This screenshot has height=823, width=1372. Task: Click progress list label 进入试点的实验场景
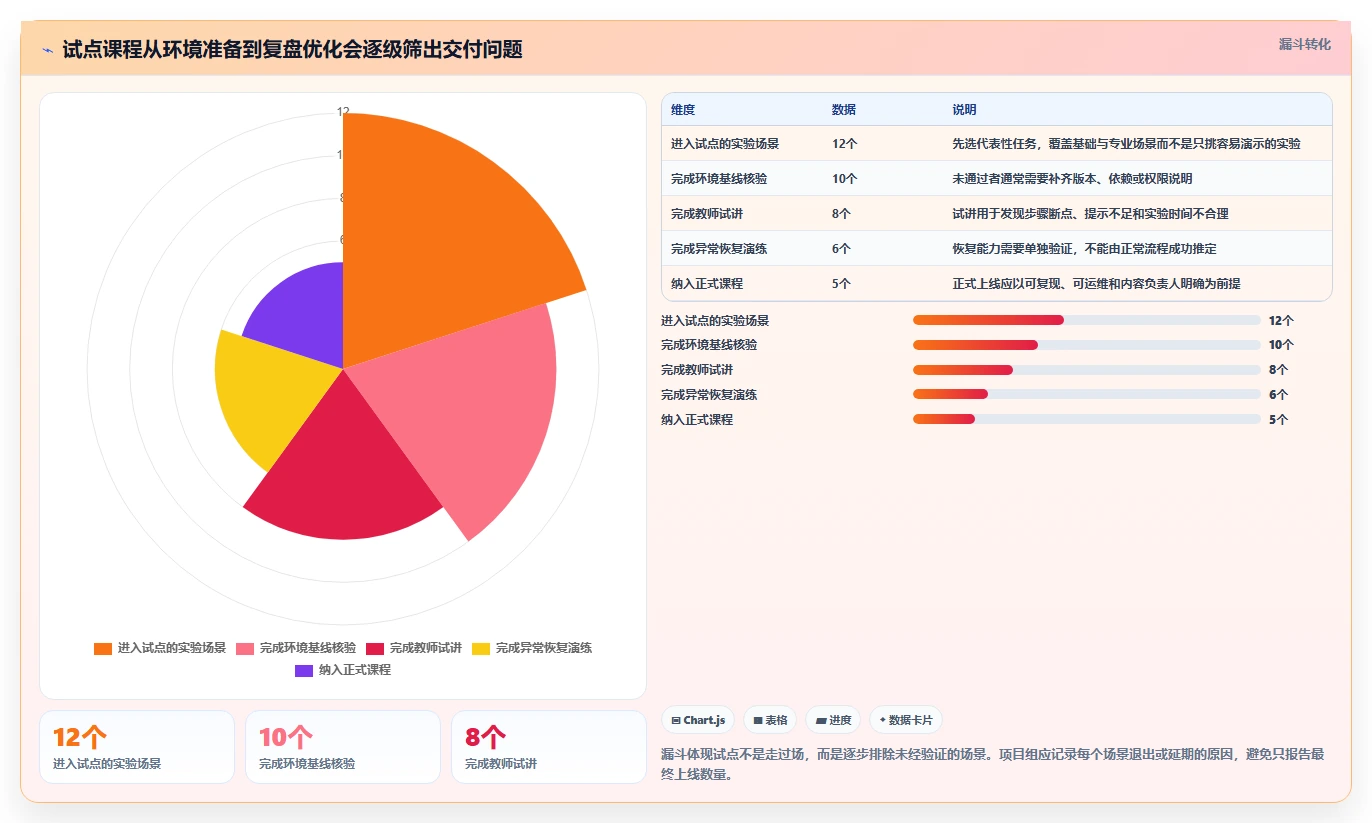pyautogui.click(x=715, y=321)
